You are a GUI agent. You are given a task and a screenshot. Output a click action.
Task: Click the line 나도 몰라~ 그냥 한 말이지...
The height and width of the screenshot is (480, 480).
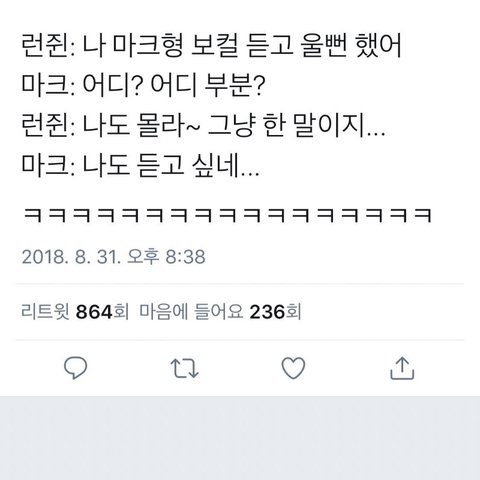pos(203,126)
